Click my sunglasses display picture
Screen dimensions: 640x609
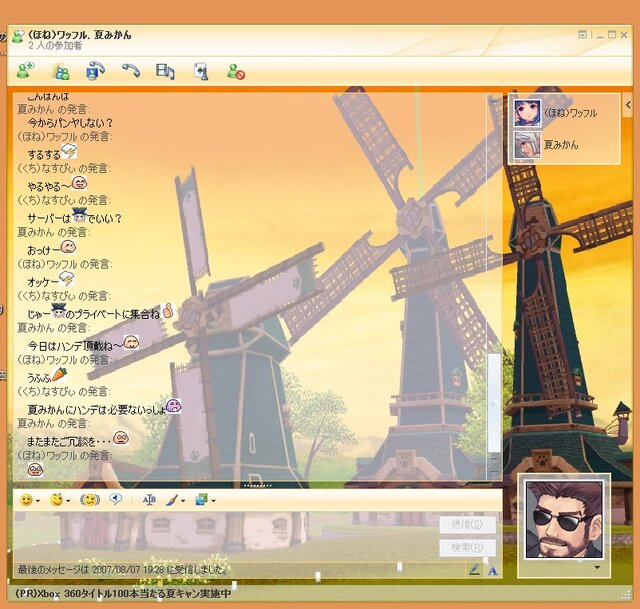(564, 519)
